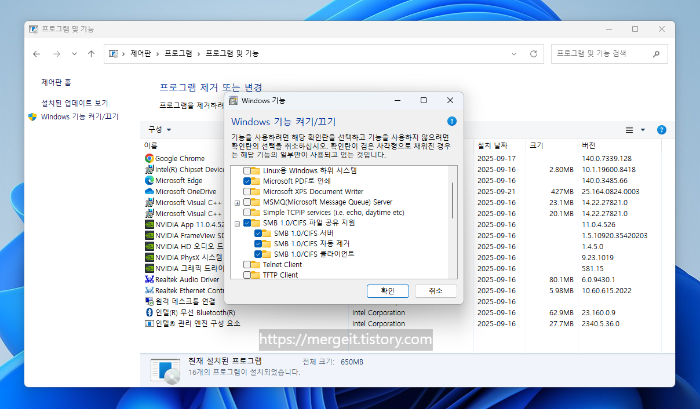Click 프로그램 in the breadcrumb path
This screenshot has height=409, width=700.
pyautogui.click(x=178, y=54)
